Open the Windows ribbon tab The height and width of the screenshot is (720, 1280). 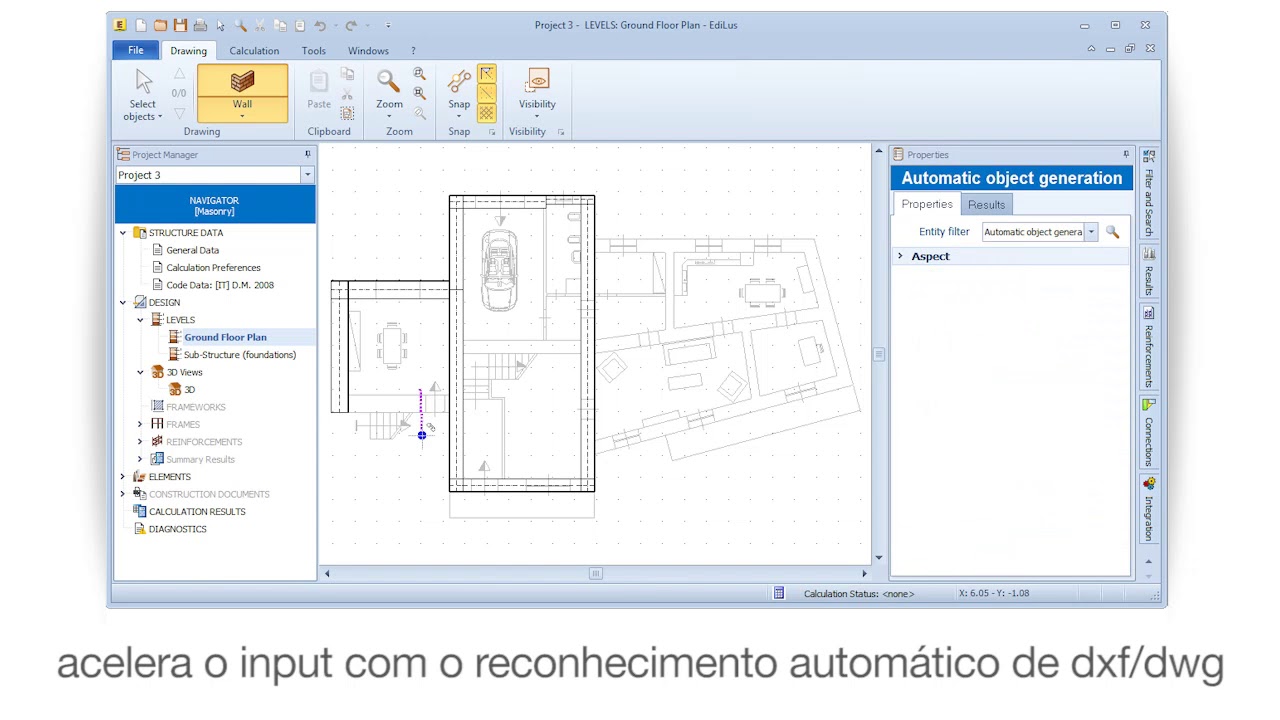(368, 51)
